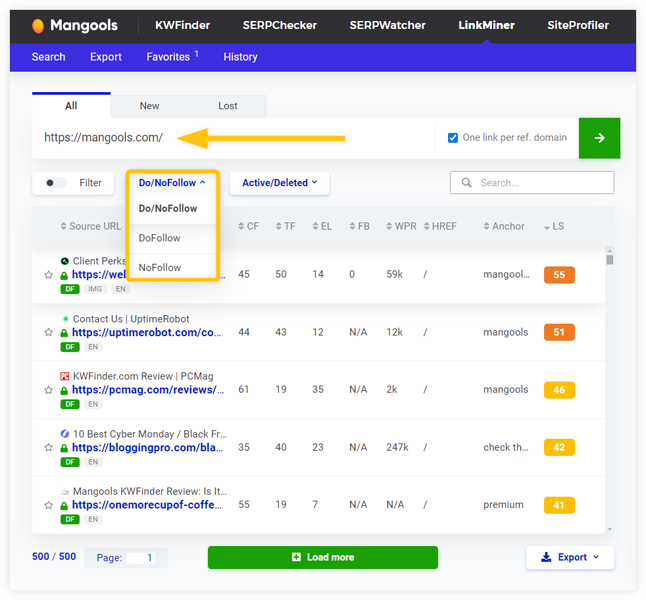Click the URL field with https://mangools.com/

[233, 138]
